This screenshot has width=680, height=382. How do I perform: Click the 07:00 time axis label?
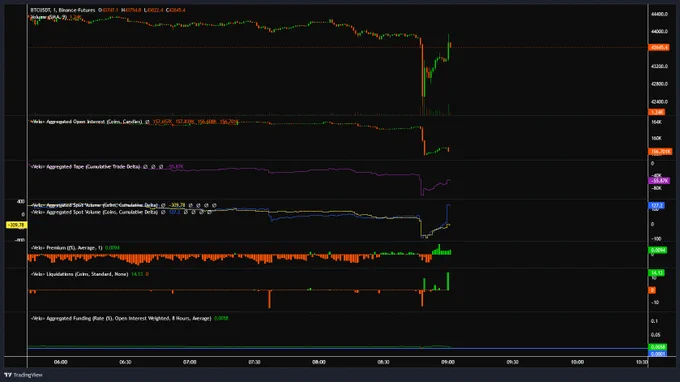(190, 362)
